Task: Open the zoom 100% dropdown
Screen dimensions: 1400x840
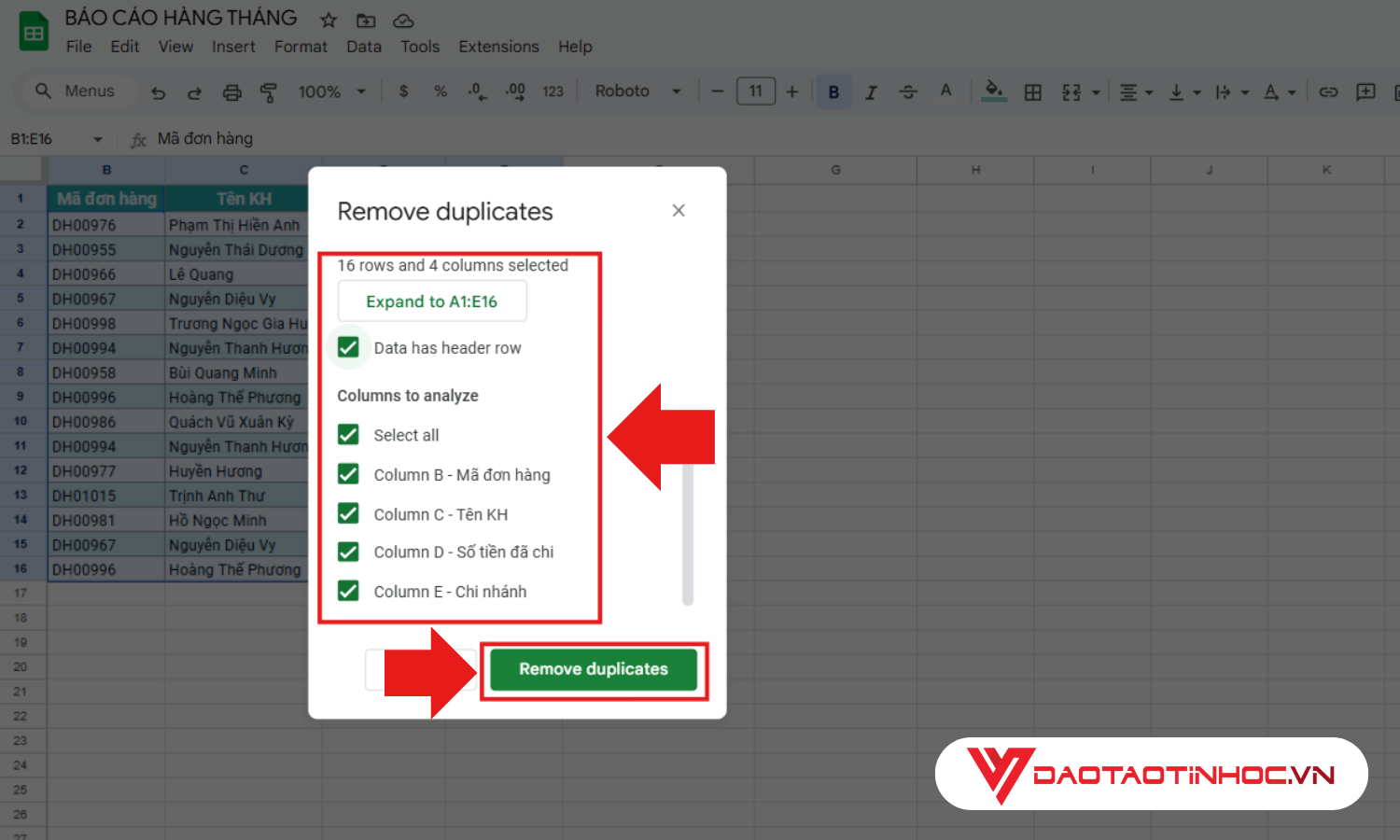Action: click(331, 91)
